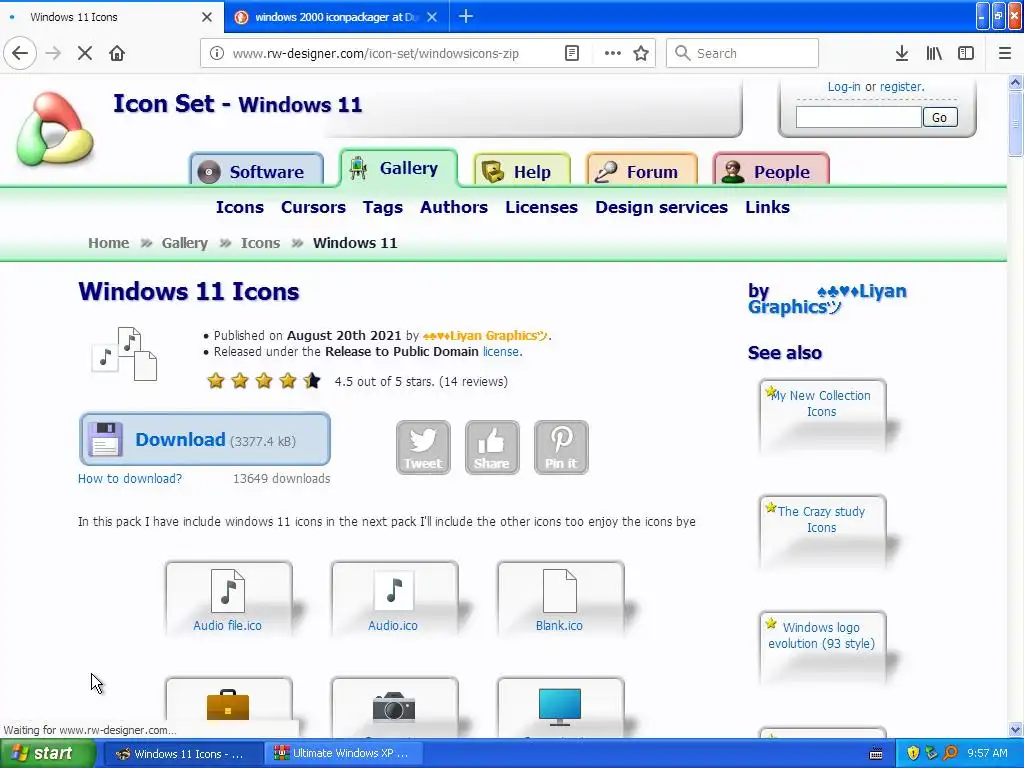This screenshot has width=1024, height=768.
Task: Open the camera icon thumbnail
Action: [394, 707]
